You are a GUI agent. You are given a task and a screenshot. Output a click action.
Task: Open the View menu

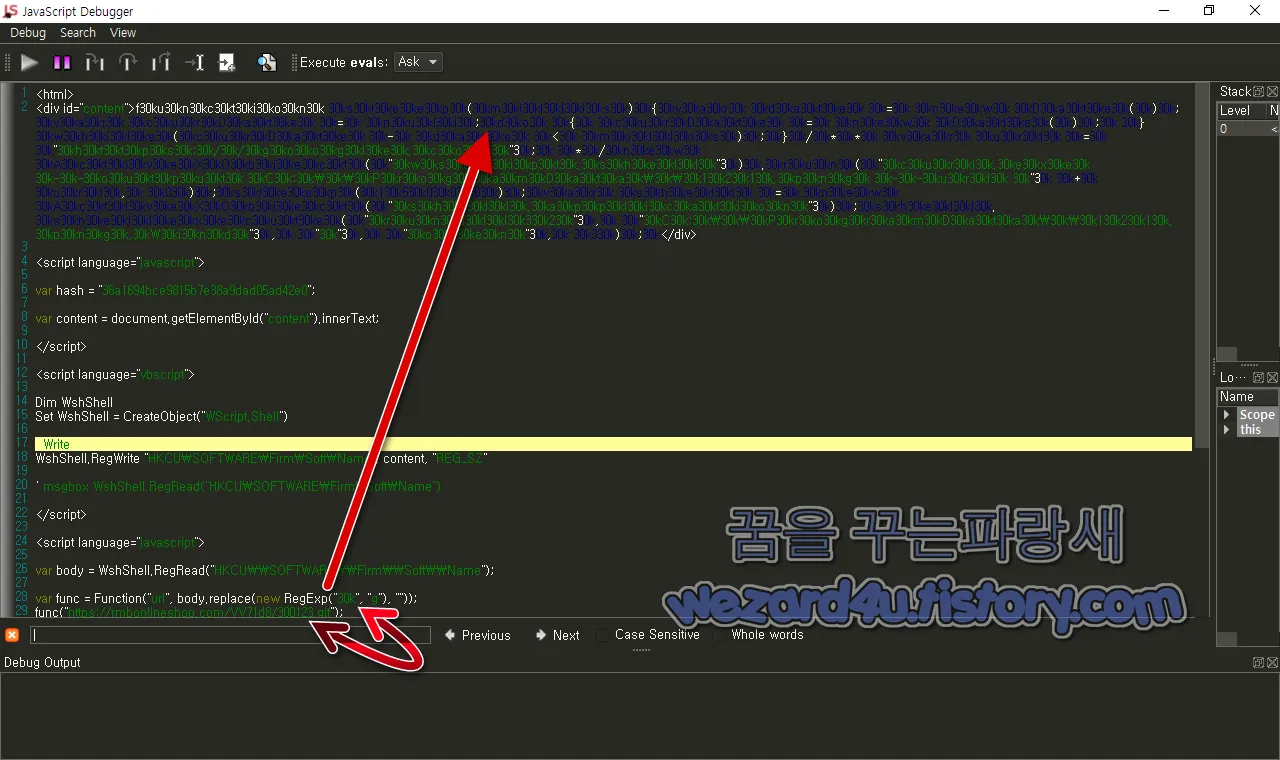123,33
